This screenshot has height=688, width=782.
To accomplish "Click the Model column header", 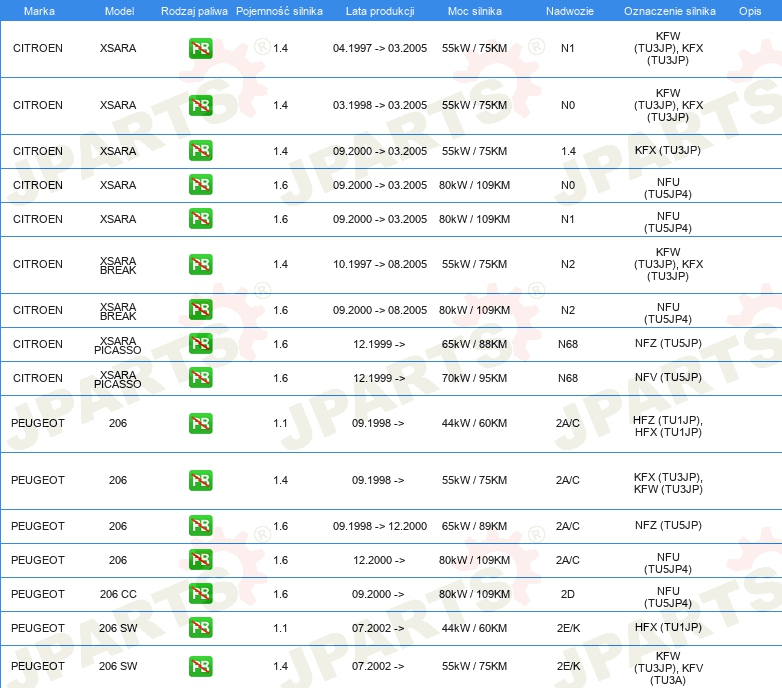I will (x=118, y=10).
